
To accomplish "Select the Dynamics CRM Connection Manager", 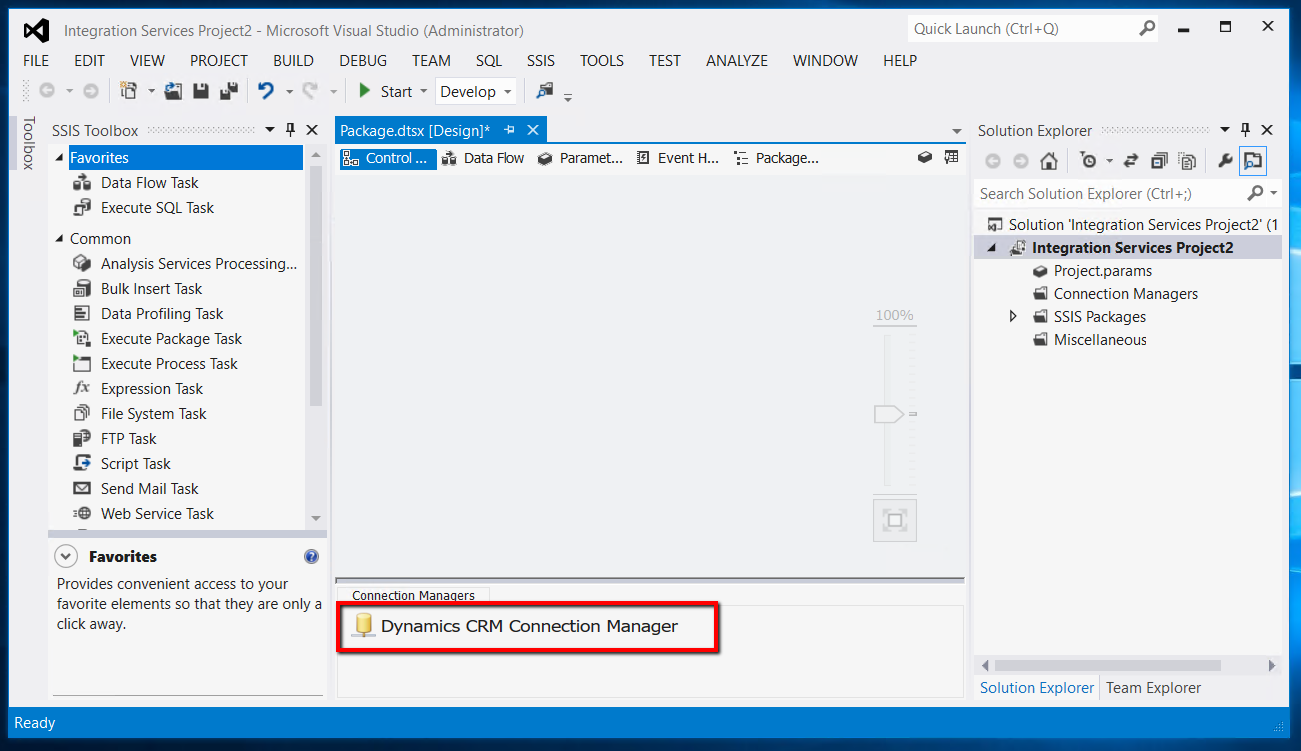I will [x=527, y=626].
